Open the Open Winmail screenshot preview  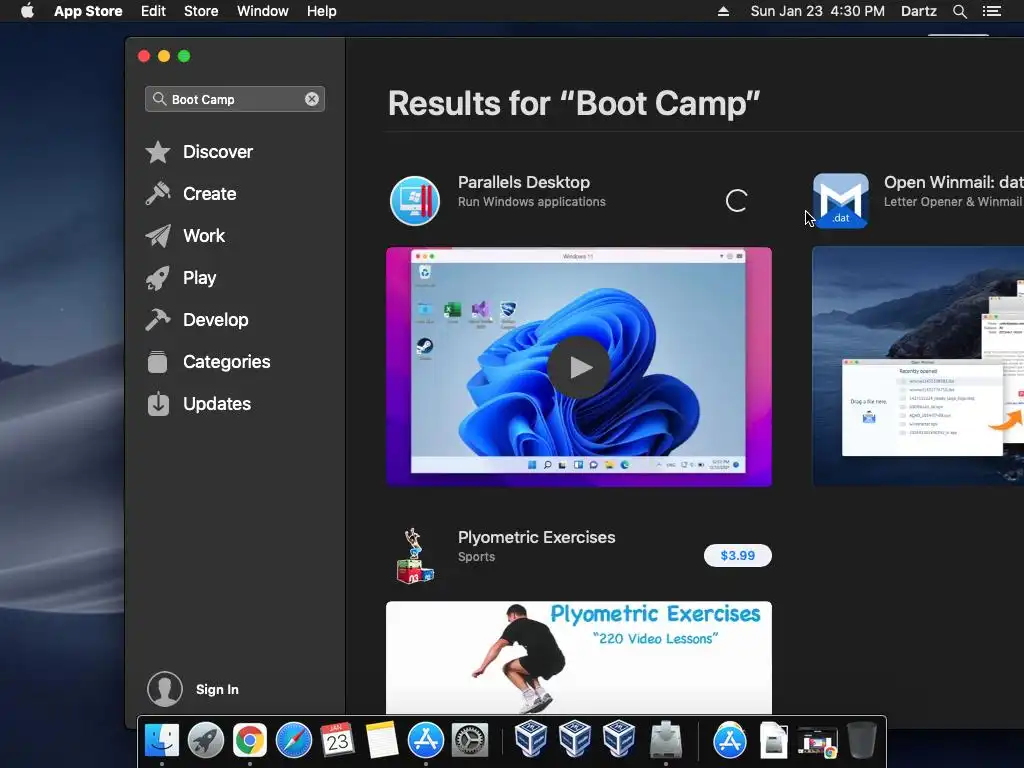tap(918, 366)
